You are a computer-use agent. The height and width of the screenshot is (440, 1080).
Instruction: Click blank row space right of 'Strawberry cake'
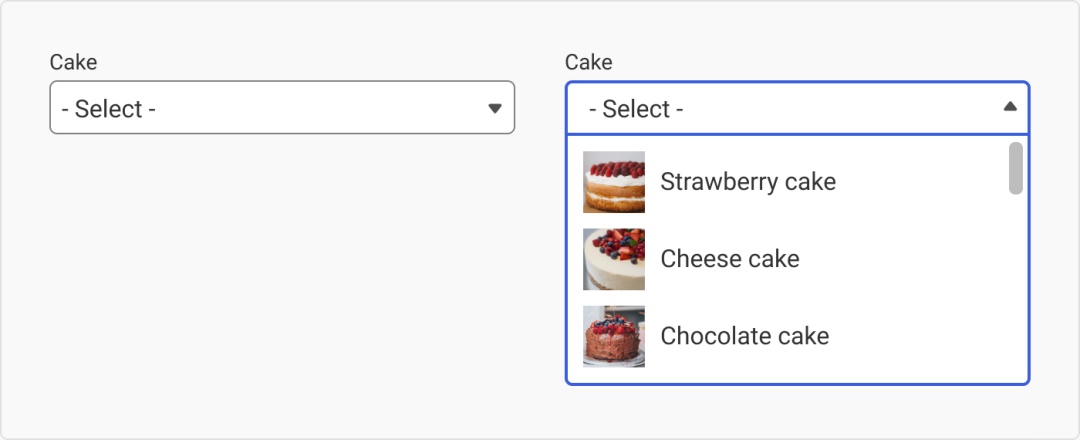click(x=920, y=182)
